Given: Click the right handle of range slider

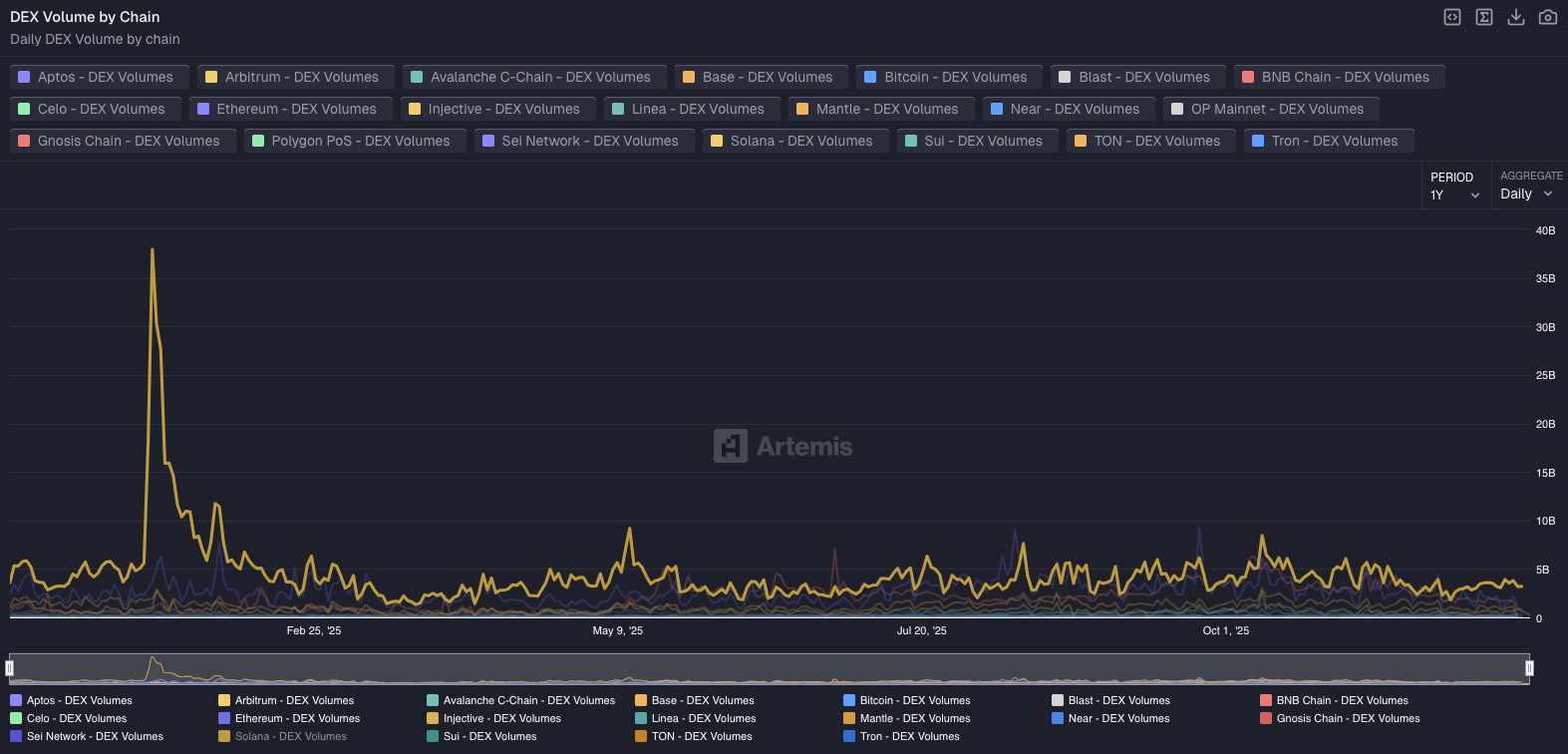Looking at the screenshot, I should [1529, 668].
